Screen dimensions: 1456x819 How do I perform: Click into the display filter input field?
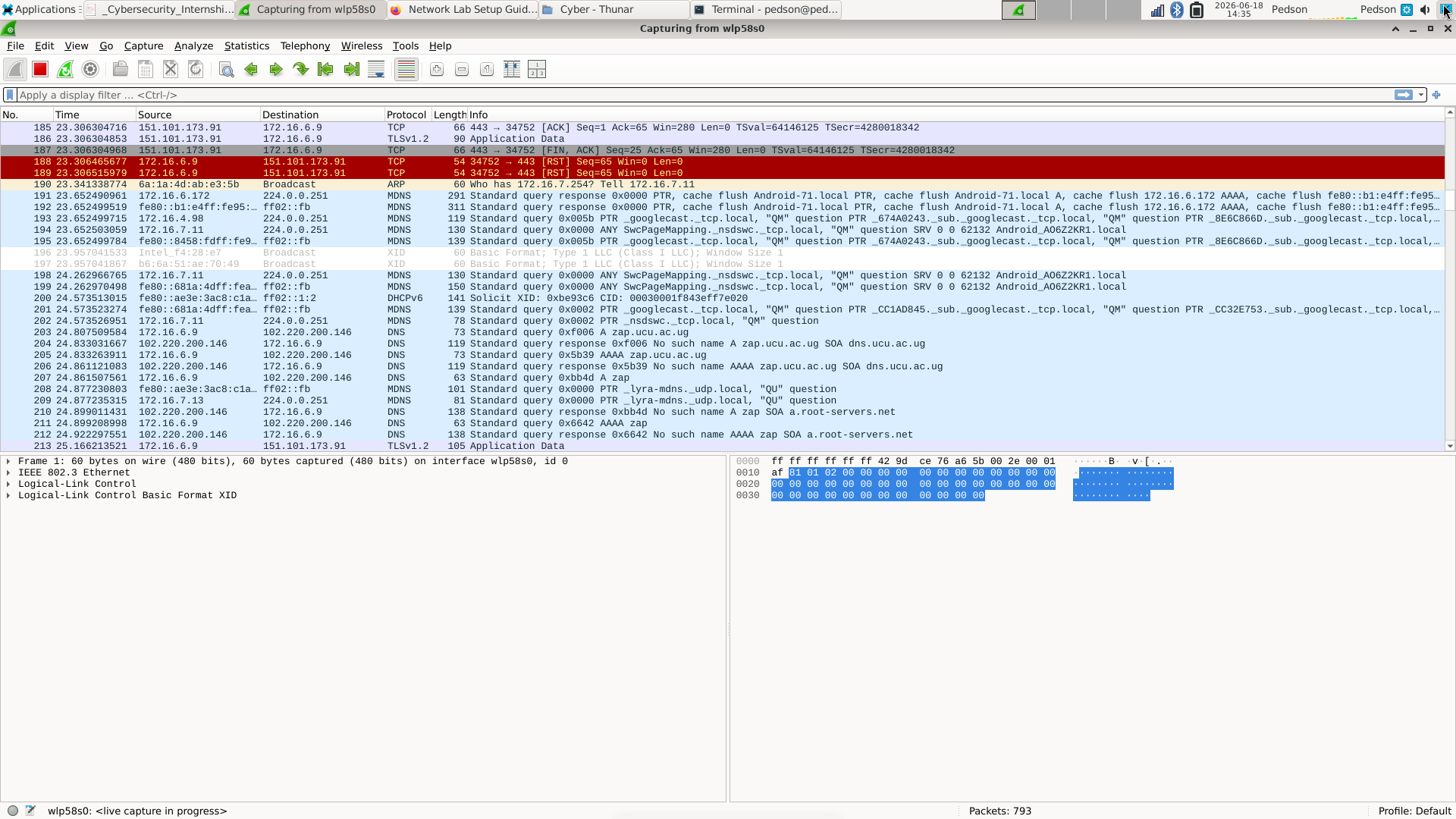(x=705, y=95)
